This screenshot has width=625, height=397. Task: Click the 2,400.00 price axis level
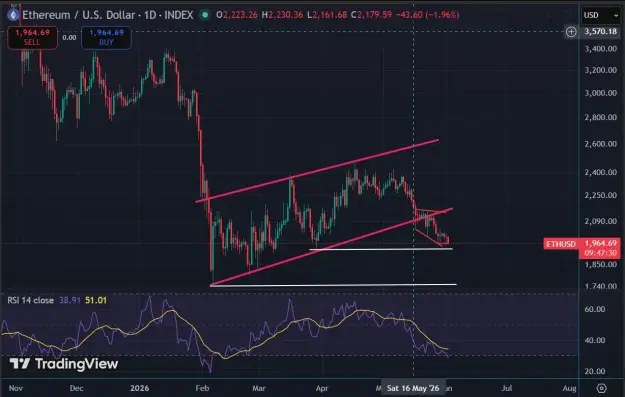click(600, 172)
